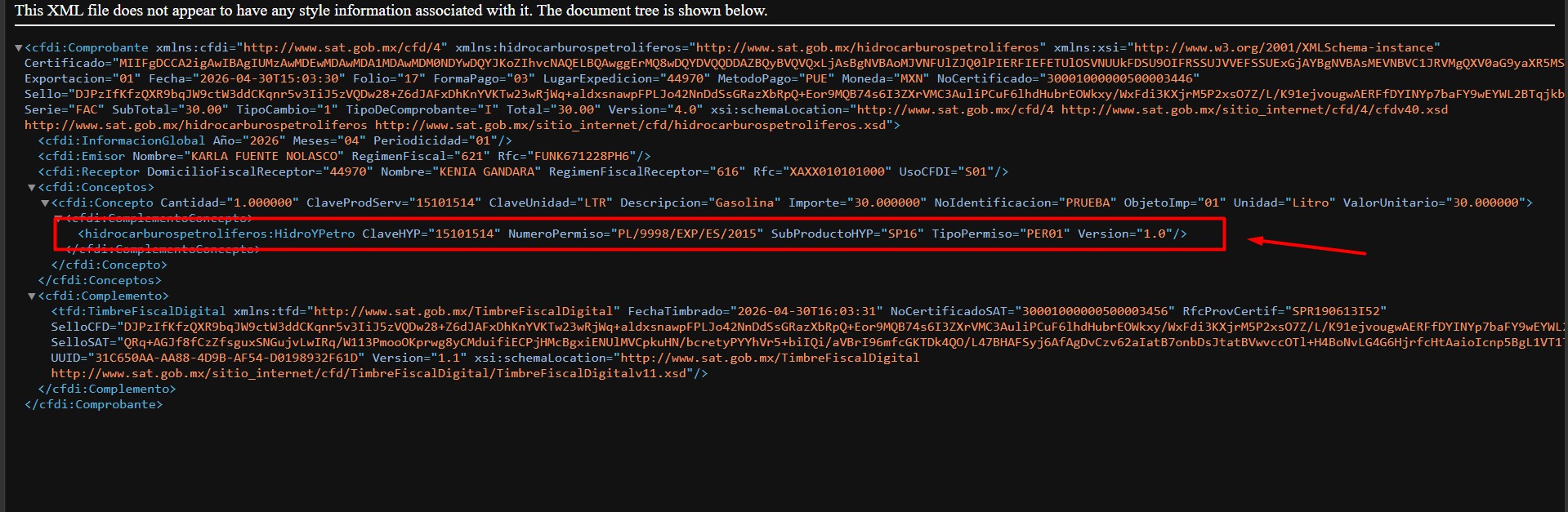Image resolution: width=1568 pixels, height=512 pixels.
Task: Click the Moneda="MXN" attribute
Action: click(x=884, y=78)
